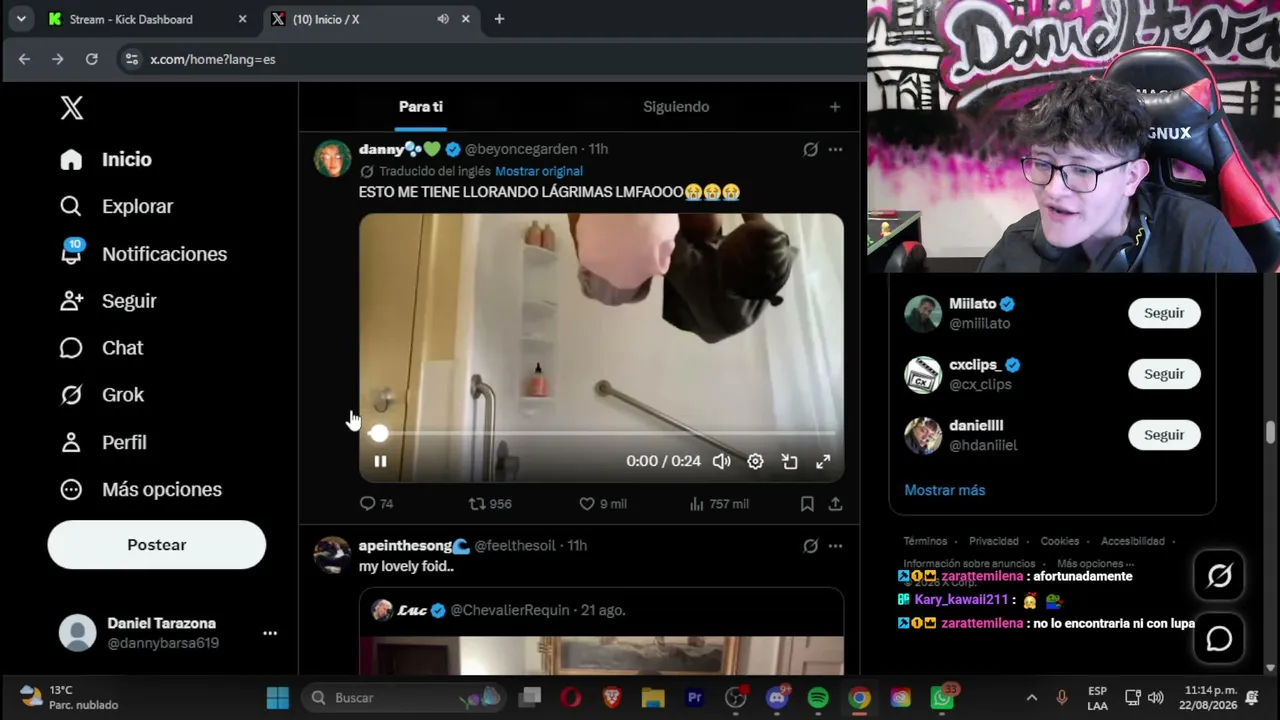Image resolution: width=1280 pixels, height=720 pixels.
Task: Open the Seguir sidebar item
Action: pyautogui.click(x=108, y=301)
